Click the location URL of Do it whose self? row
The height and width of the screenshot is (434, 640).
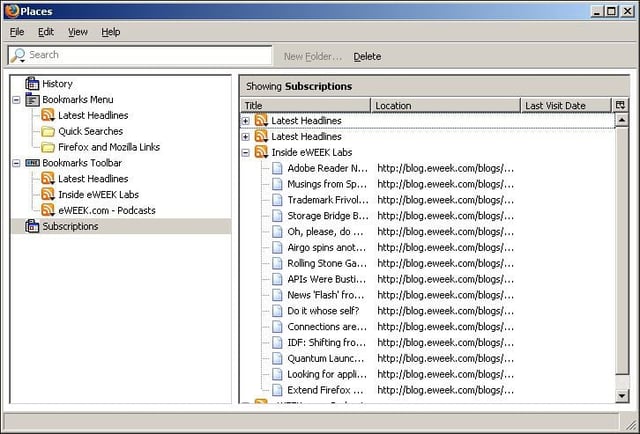445,311
